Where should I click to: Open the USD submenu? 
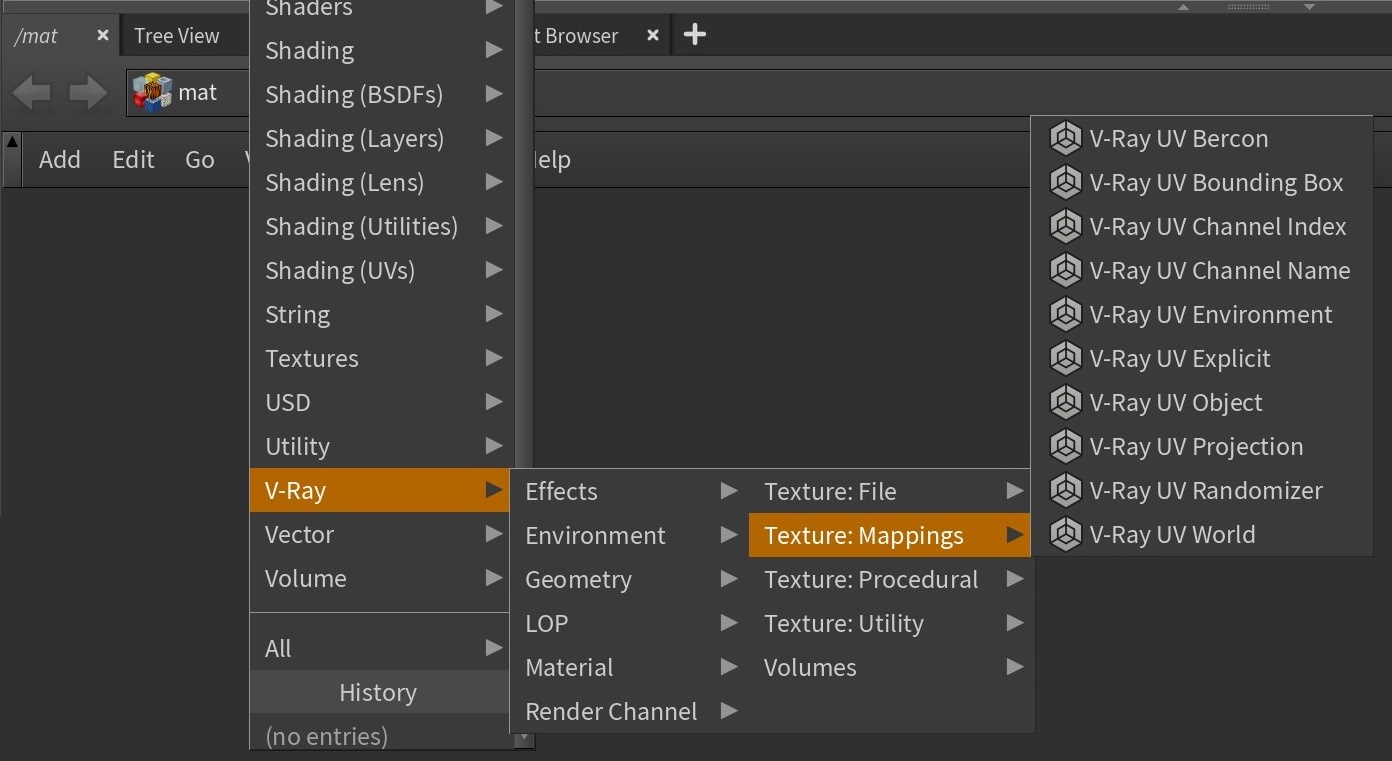[x=382, y=402]
